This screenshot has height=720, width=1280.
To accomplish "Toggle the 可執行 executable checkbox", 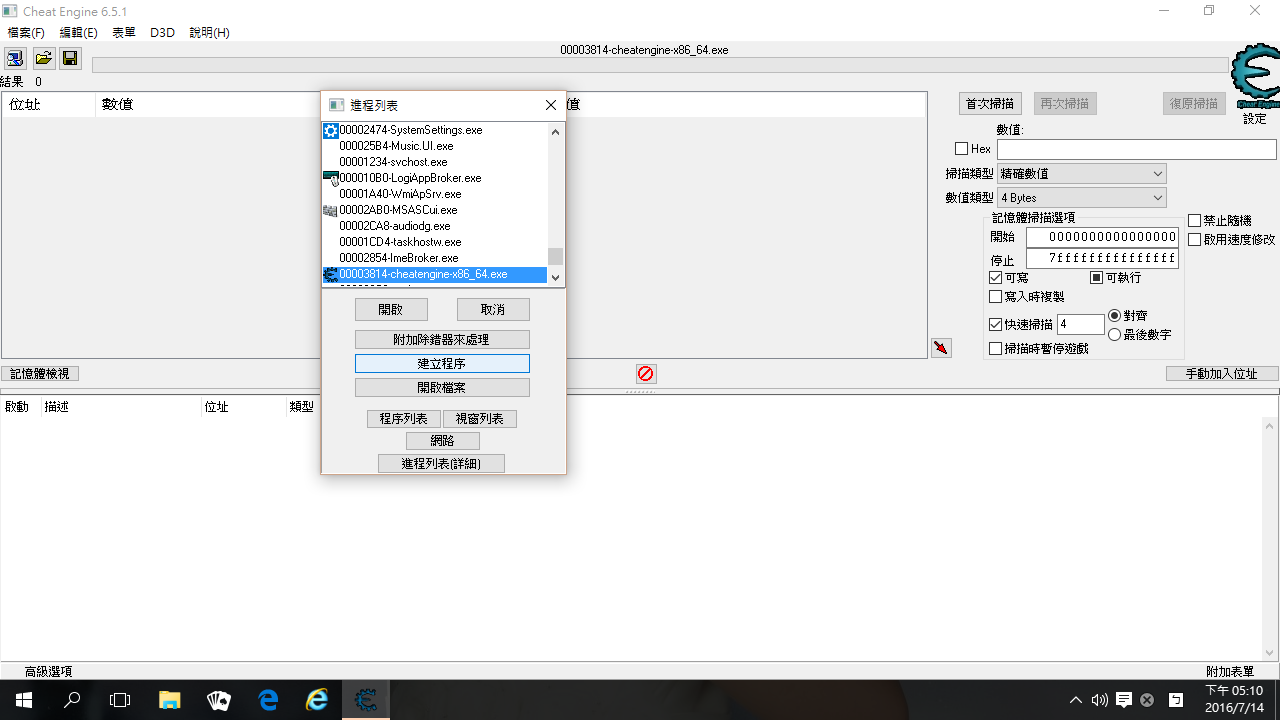I will click(1096, 277).
